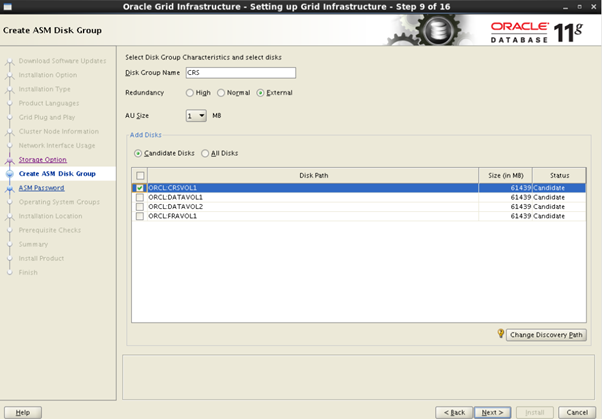
Task: Click Candidate status of ORCL:FRAVOL1 row
Action: tap(549, 216)
